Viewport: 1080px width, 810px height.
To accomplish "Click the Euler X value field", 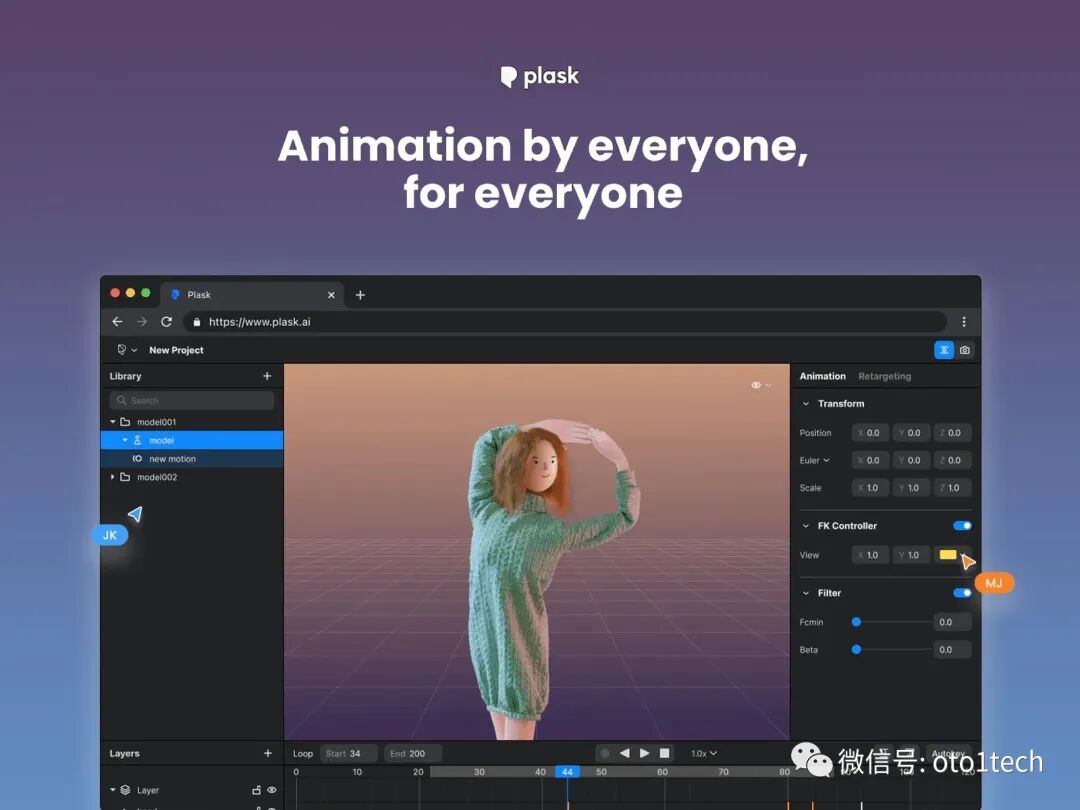I will click(870, 460).
